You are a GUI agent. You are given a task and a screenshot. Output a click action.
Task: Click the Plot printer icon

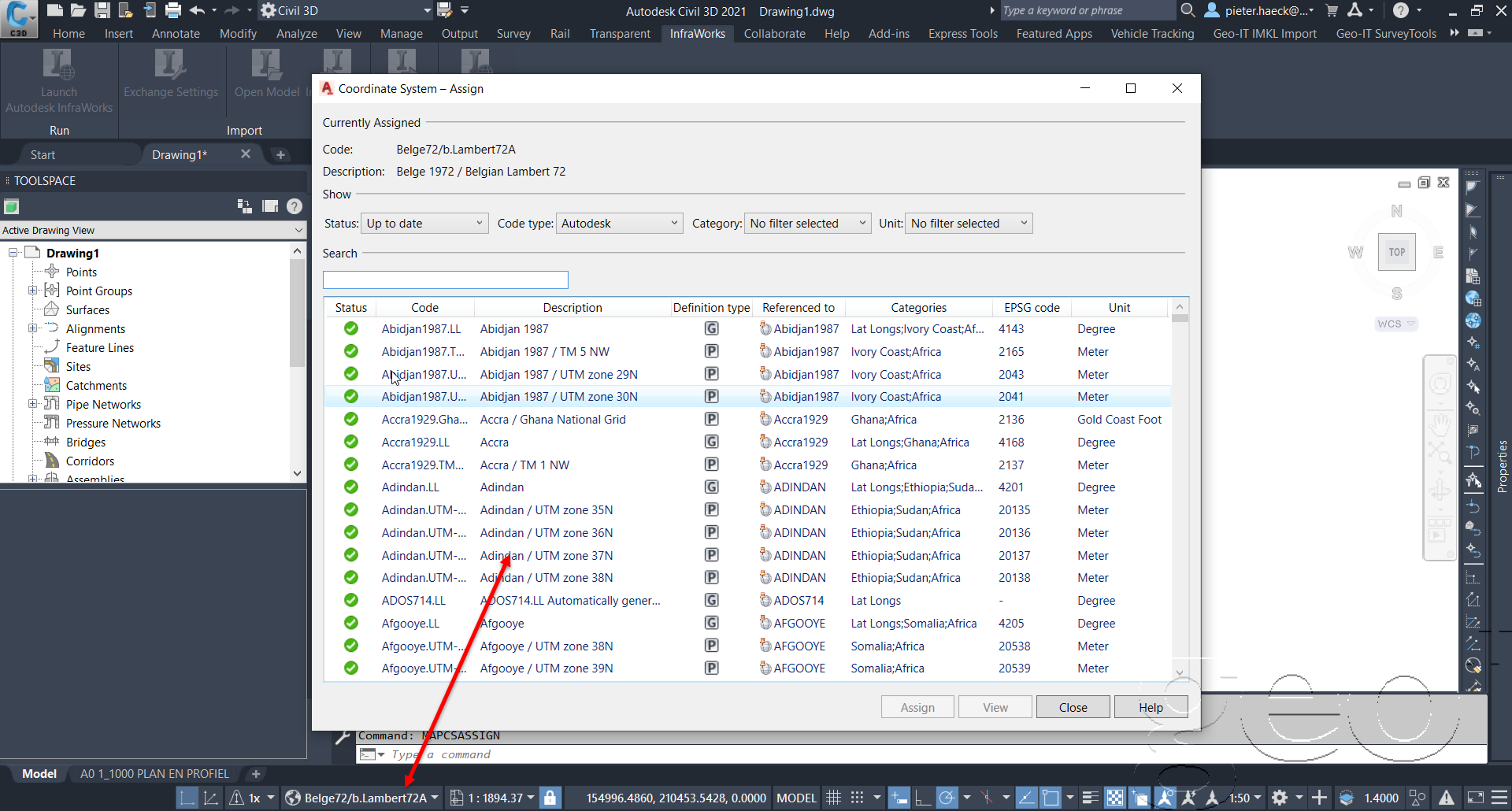point(173,10)
